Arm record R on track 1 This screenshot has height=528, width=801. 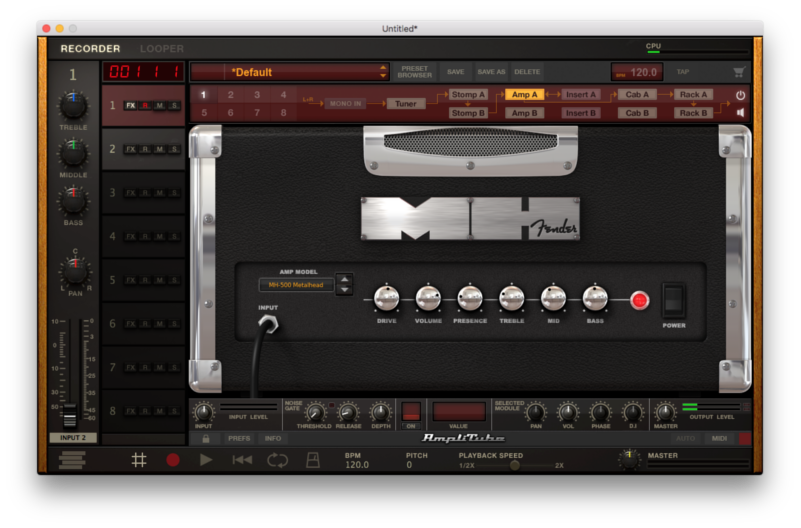click(146, 106)
